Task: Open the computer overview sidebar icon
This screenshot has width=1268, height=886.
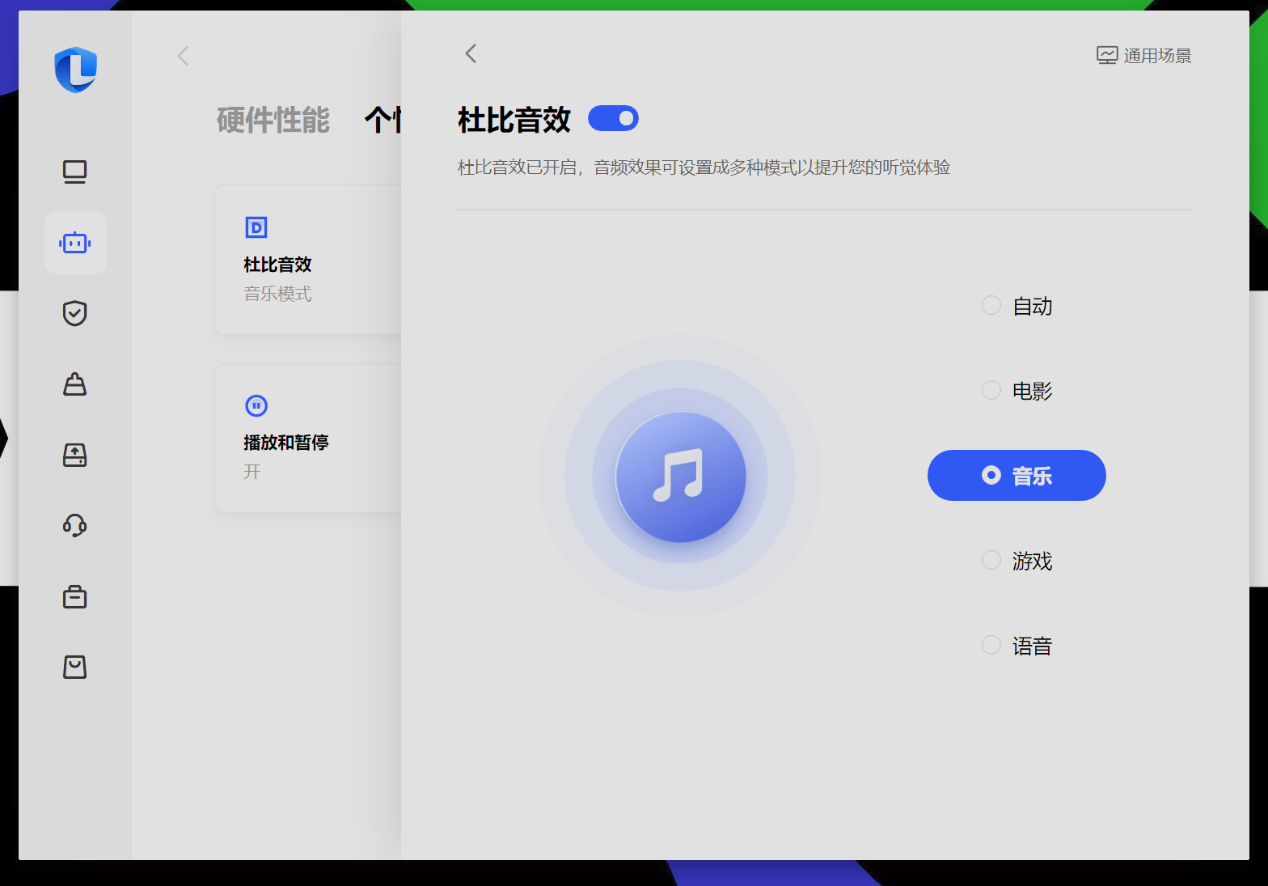Action: point(75,172)
